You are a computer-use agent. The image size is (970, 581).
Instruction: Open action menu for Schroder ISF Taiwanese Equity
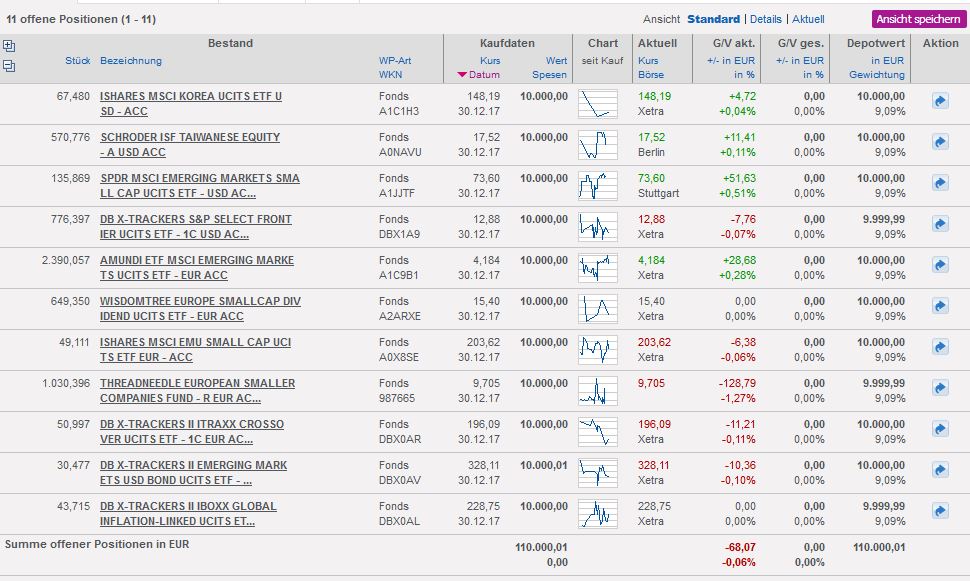point(940,143)
